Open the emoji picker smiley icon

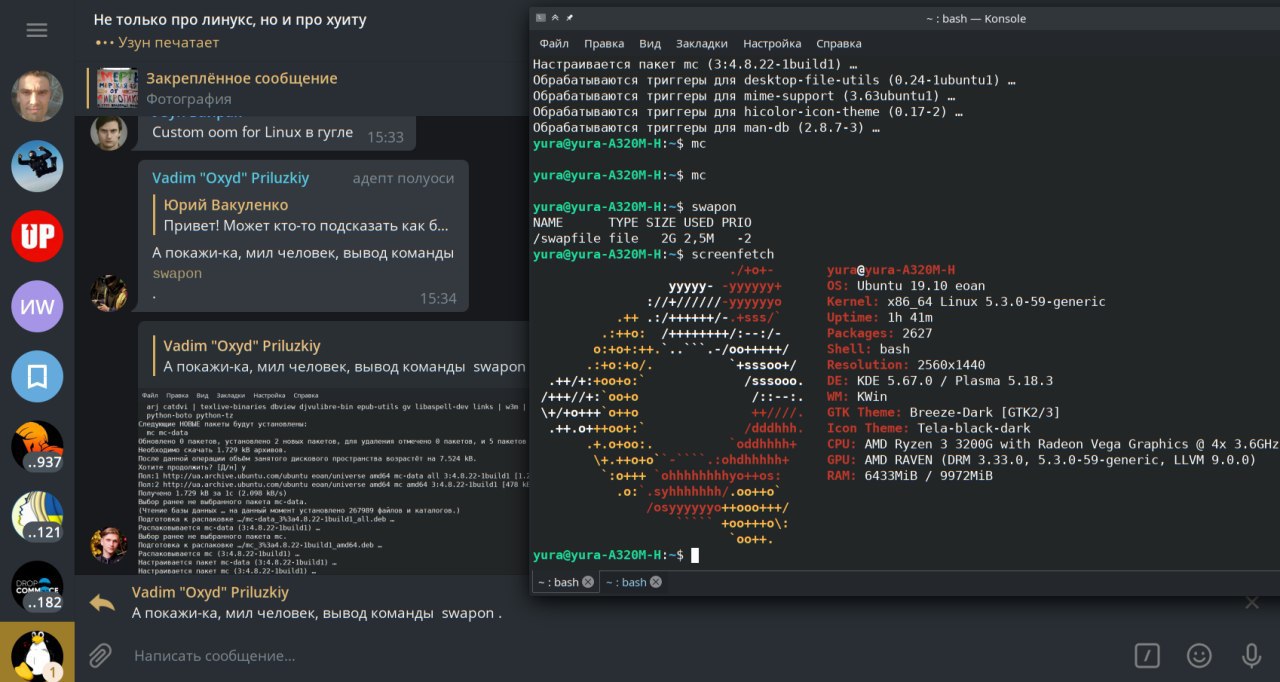(x=1198, y=656)
